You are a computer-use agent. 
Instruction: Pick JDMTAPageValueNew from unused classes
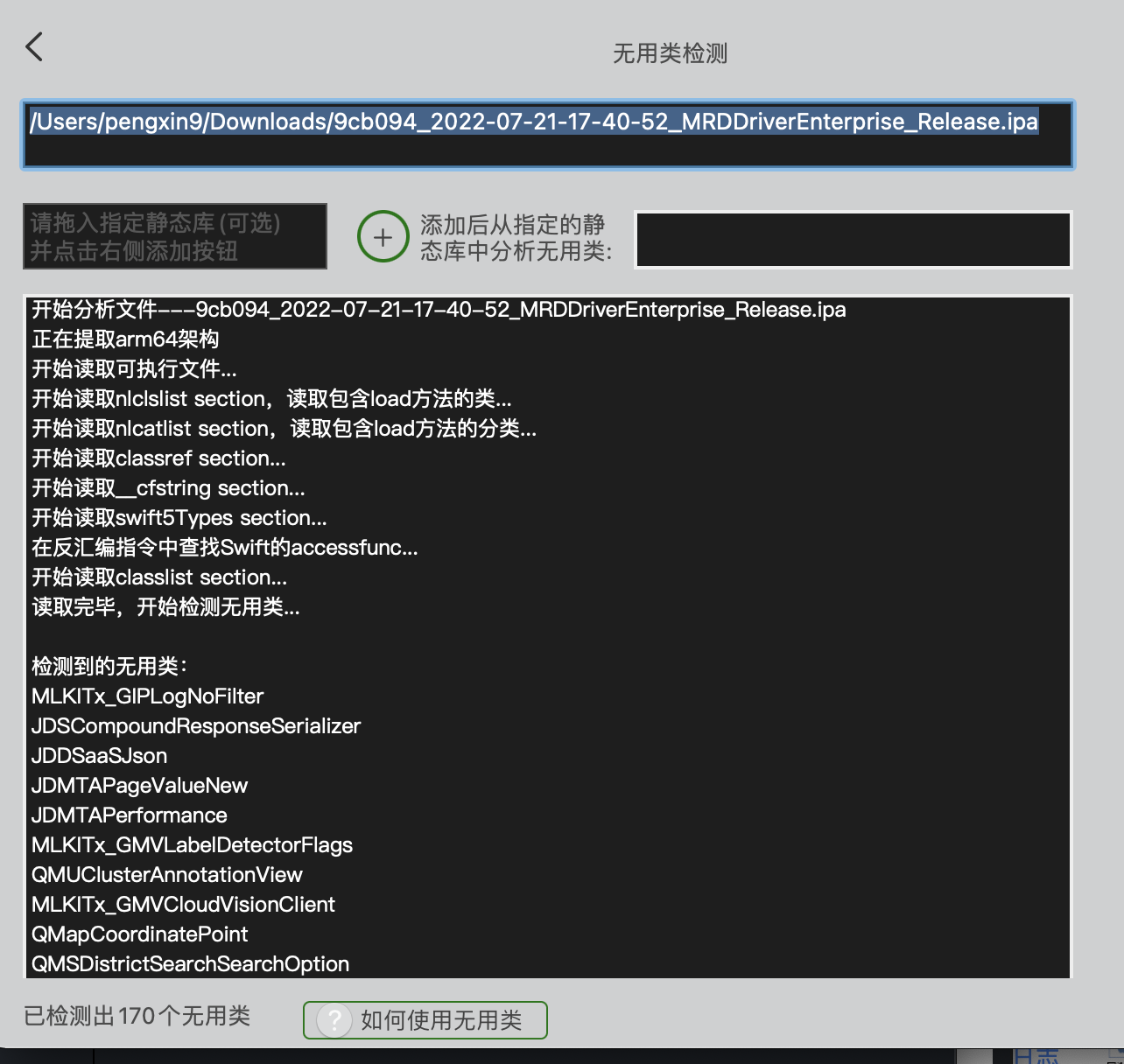coord(139,786)
